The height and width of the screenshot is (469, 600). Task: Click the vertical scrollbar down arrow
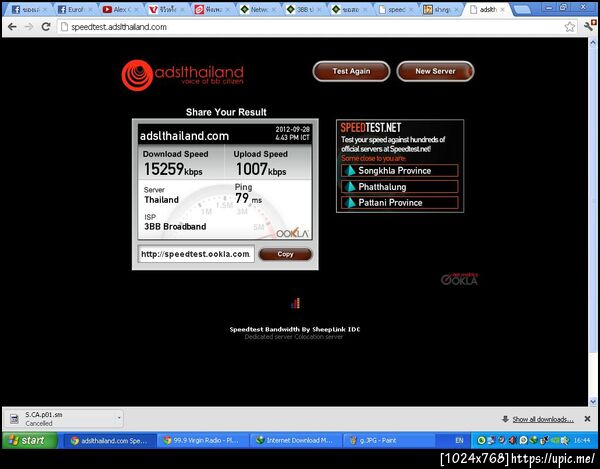pyautogui.click(x=593, y=401)
